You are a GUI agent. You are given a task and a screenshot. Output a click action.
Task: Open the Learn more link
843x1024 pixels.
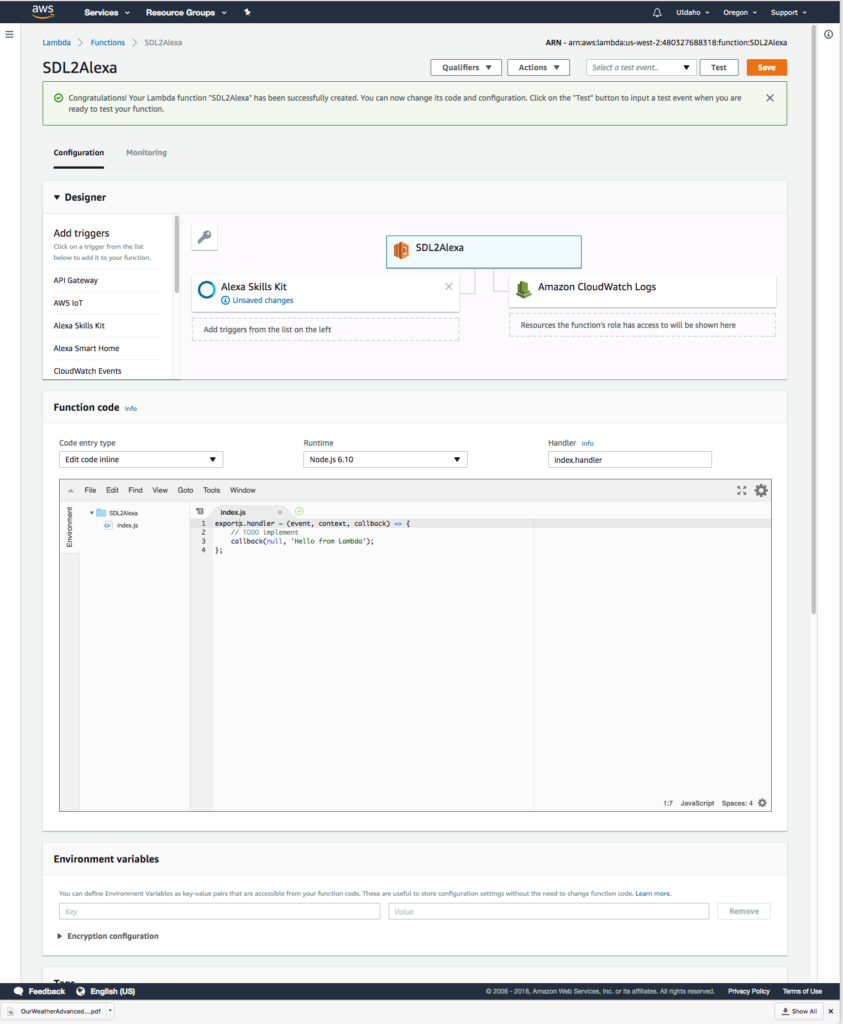click(653, 893)
